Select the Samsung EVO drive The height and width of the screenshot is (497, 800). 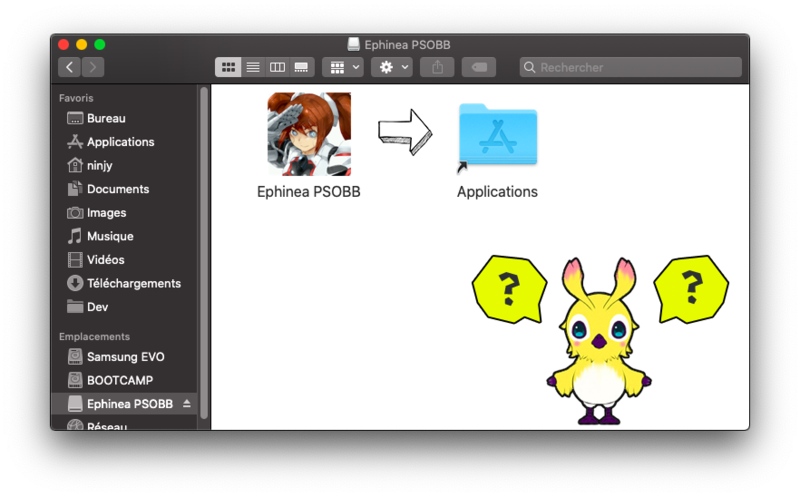pos(123,357)
